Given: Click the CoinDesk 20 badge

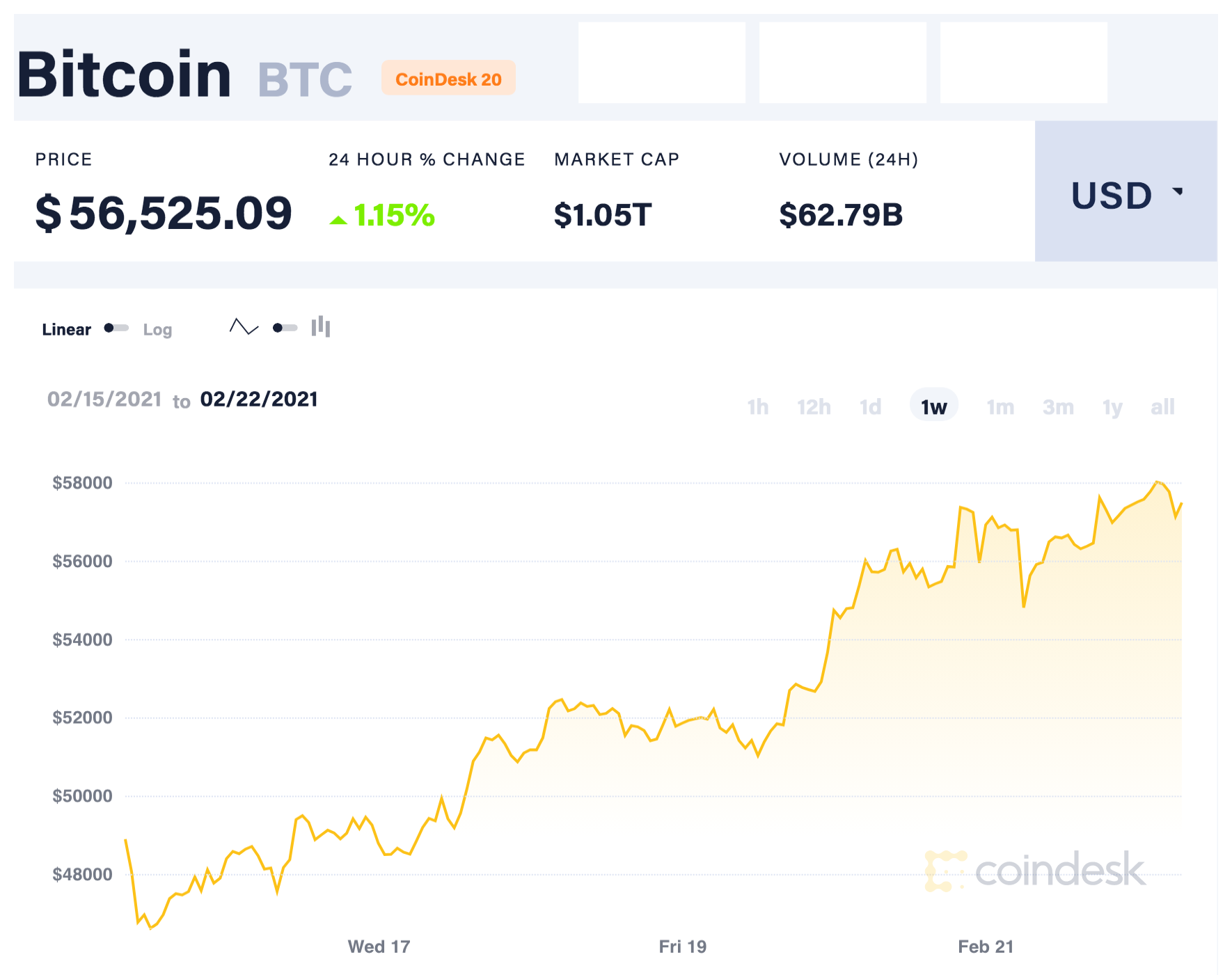Looking at the screenshot, I should tap(448, 79).
